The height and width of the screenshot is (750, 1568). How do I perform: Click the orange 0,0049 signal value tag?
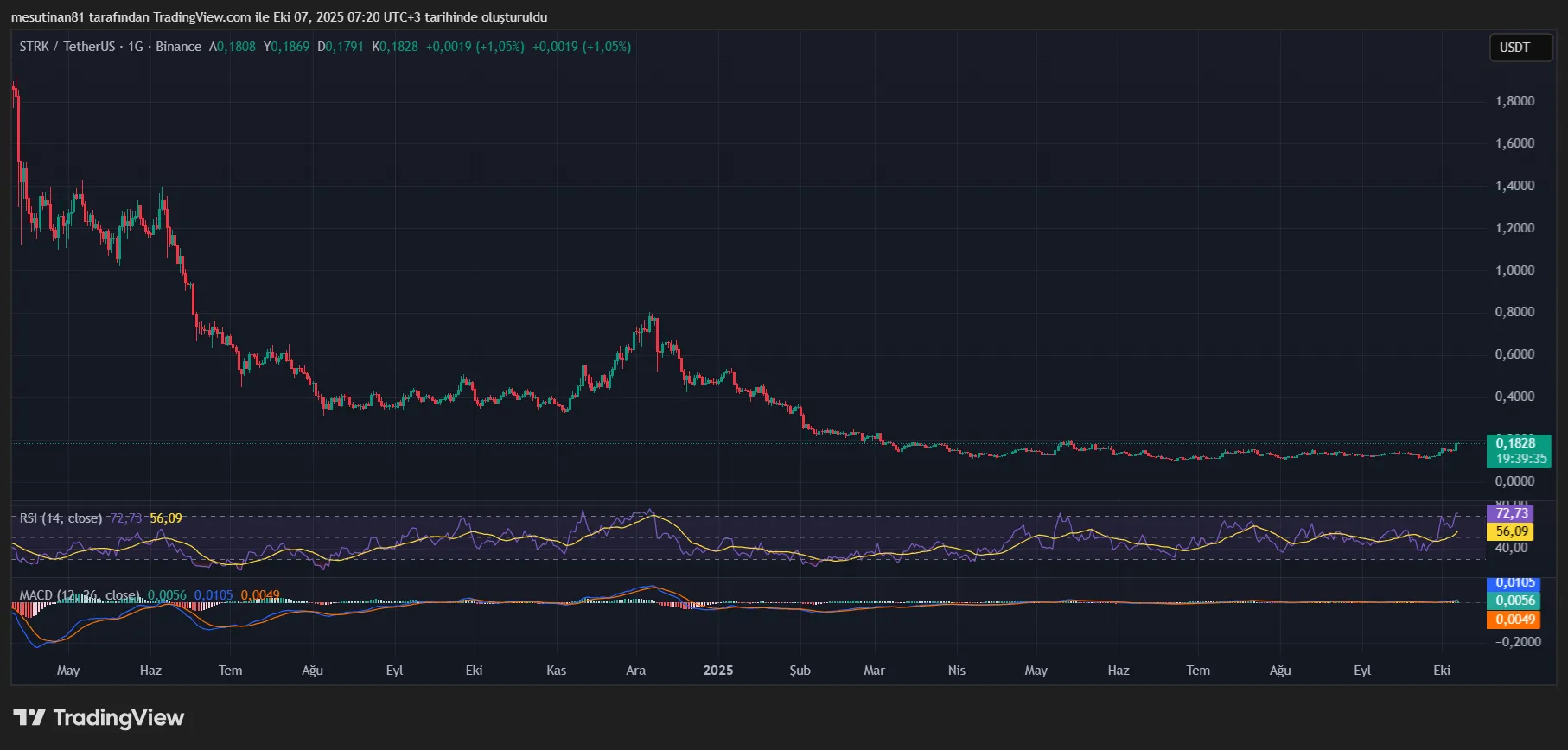pyautogui.click(x=1514, y=620)
